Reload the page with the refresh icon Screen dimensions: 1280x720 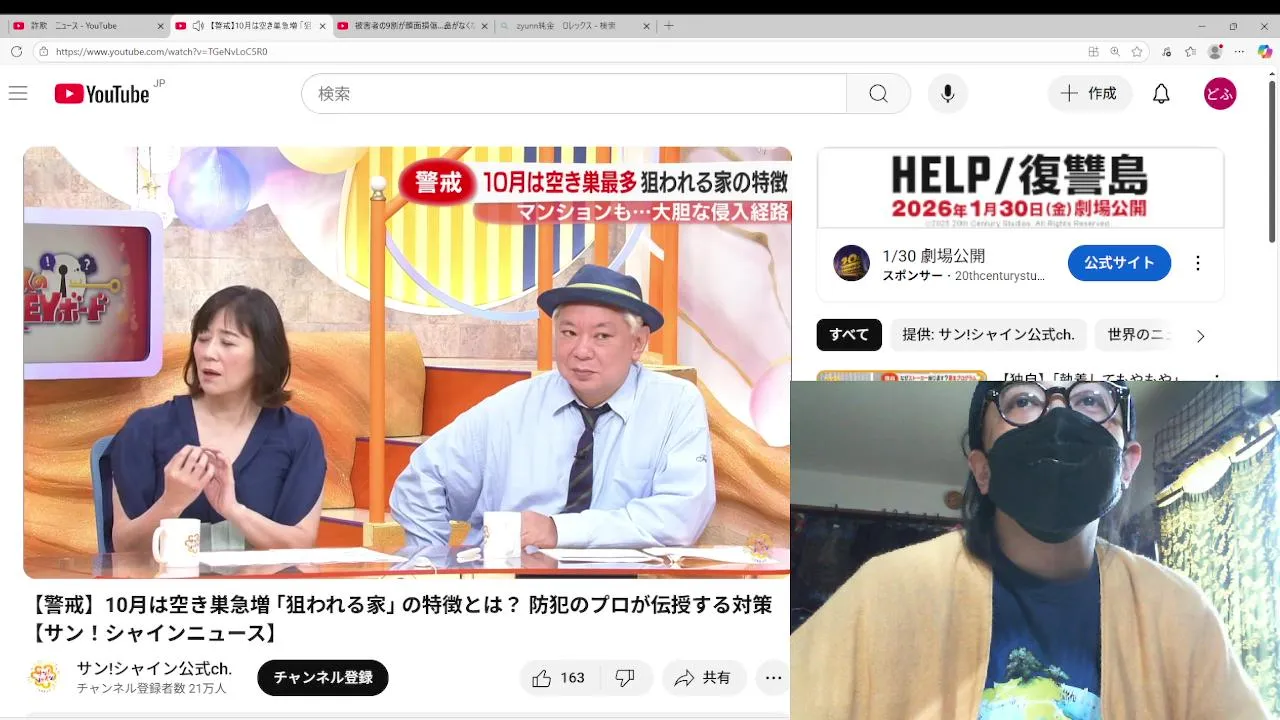tap(16, 51)
